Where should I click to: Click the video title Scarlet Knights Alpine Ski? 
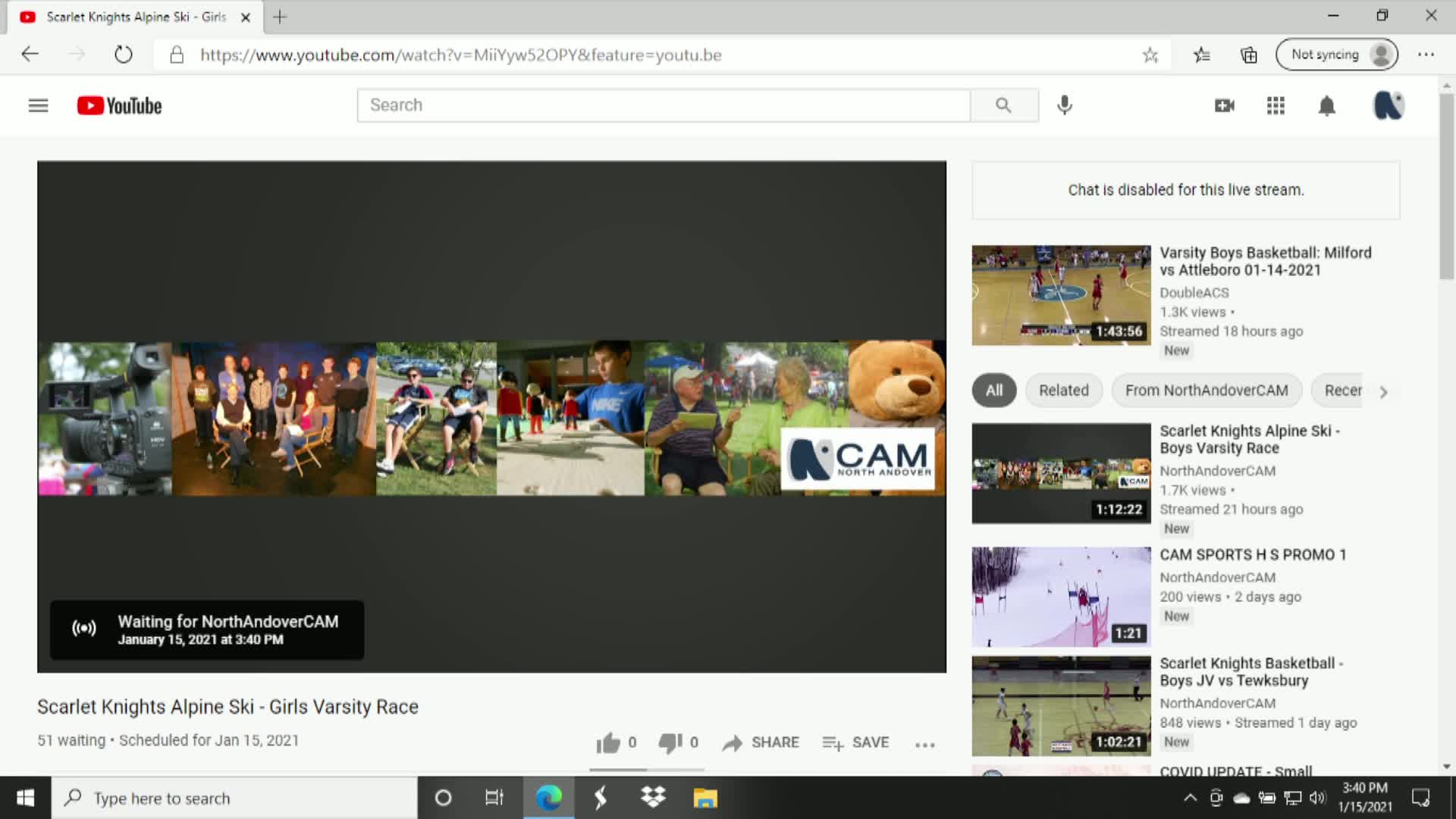pyautogui.click(x=227, y=707)
